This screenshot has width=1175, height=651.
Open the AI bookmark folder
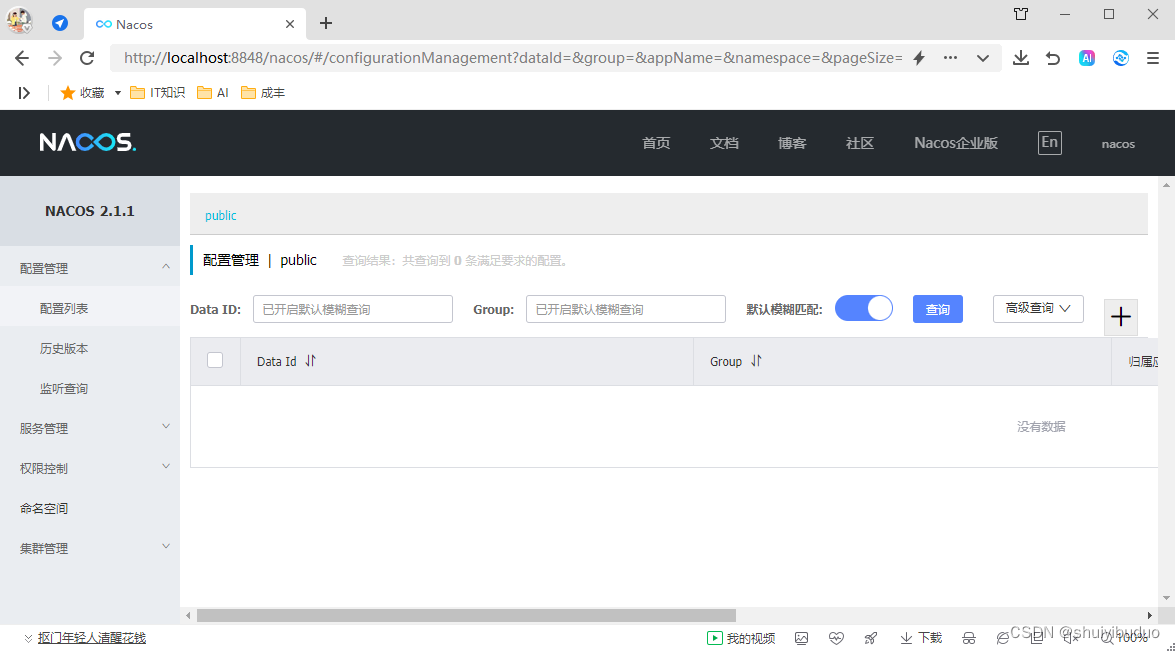213,93
